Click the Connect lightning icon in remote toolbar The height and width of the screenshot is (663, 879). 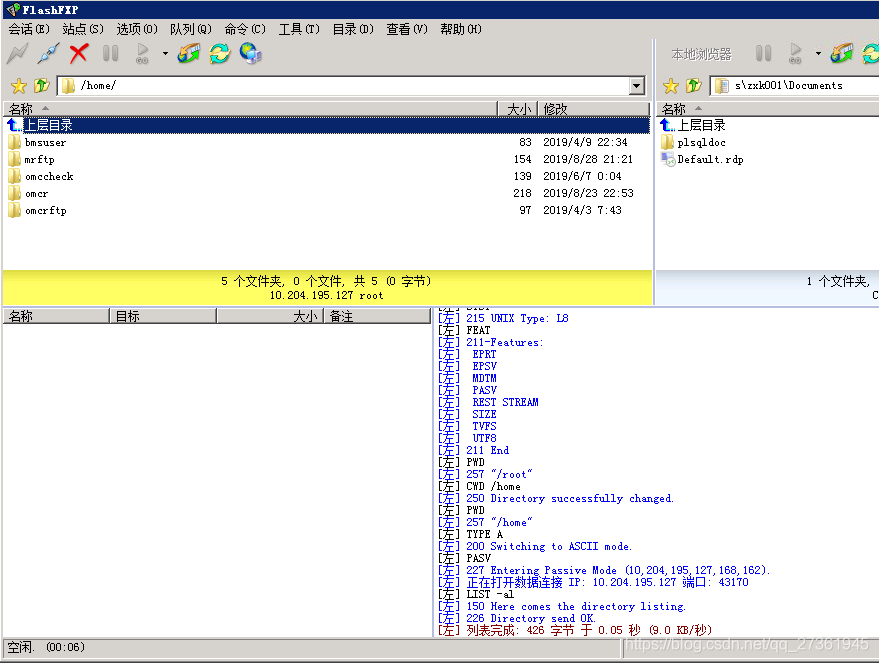point(17,54)
